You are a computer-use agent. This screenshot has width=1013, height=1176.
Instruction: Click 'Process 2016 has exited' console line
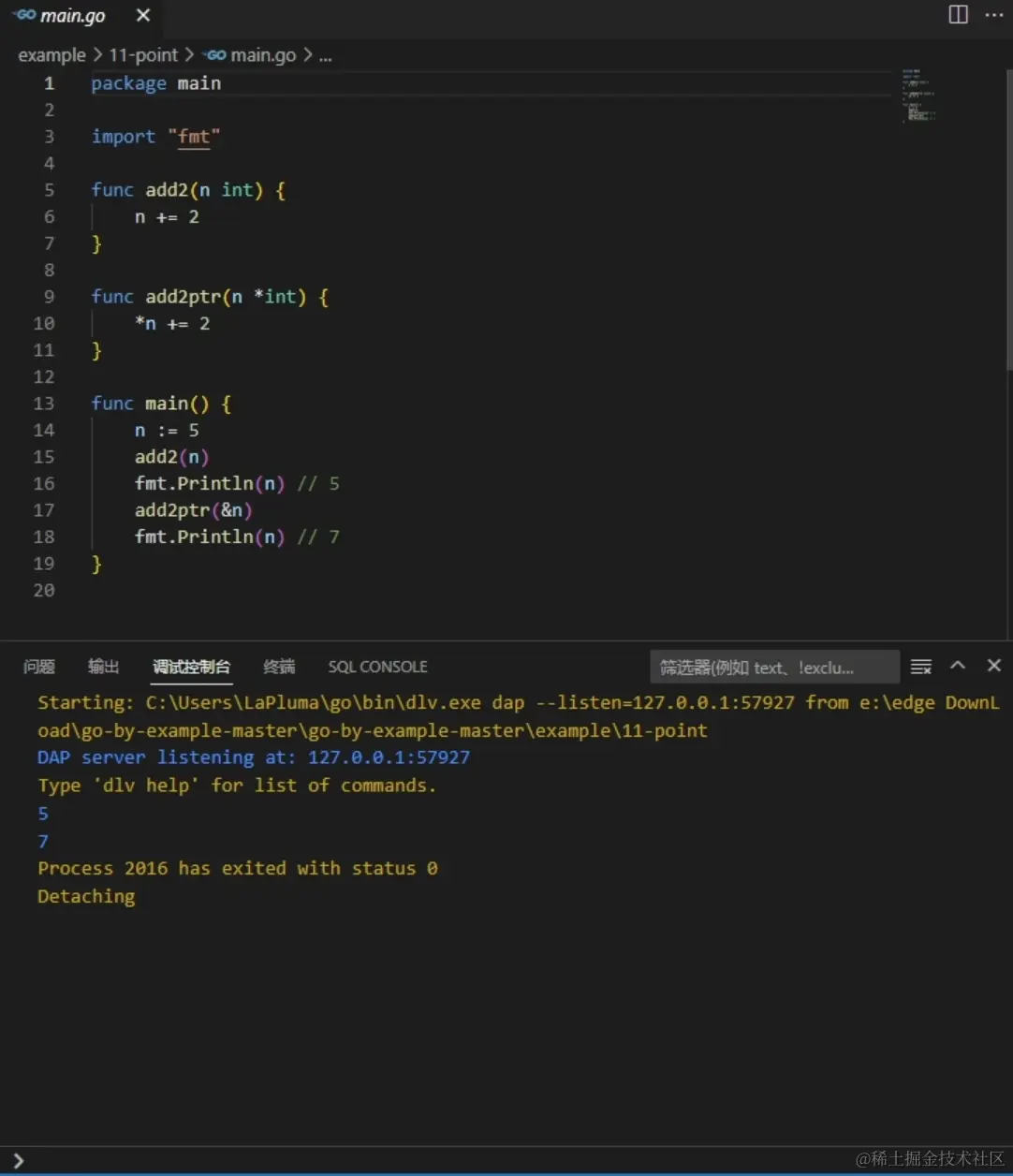click(238, 869)
